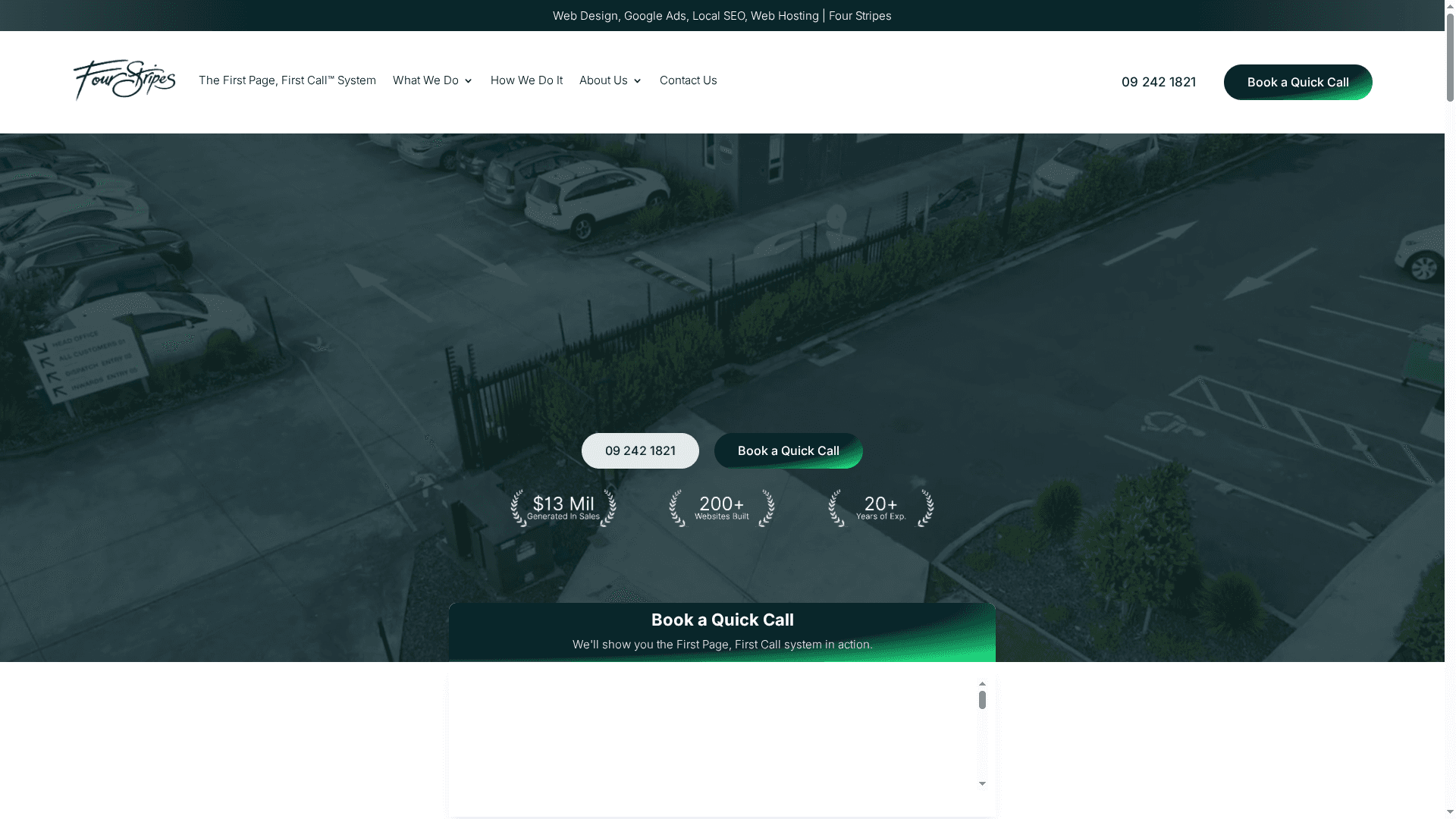The height and width of the screenshot is (819, 1456).
Task: Click the $13 Mil Generated In Sales badge
Action: (x=563, y=508)
